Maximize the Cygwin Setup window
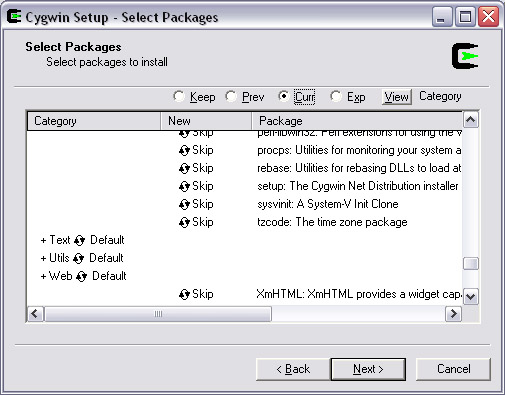The image size is (505, 395). pos(465,17)
